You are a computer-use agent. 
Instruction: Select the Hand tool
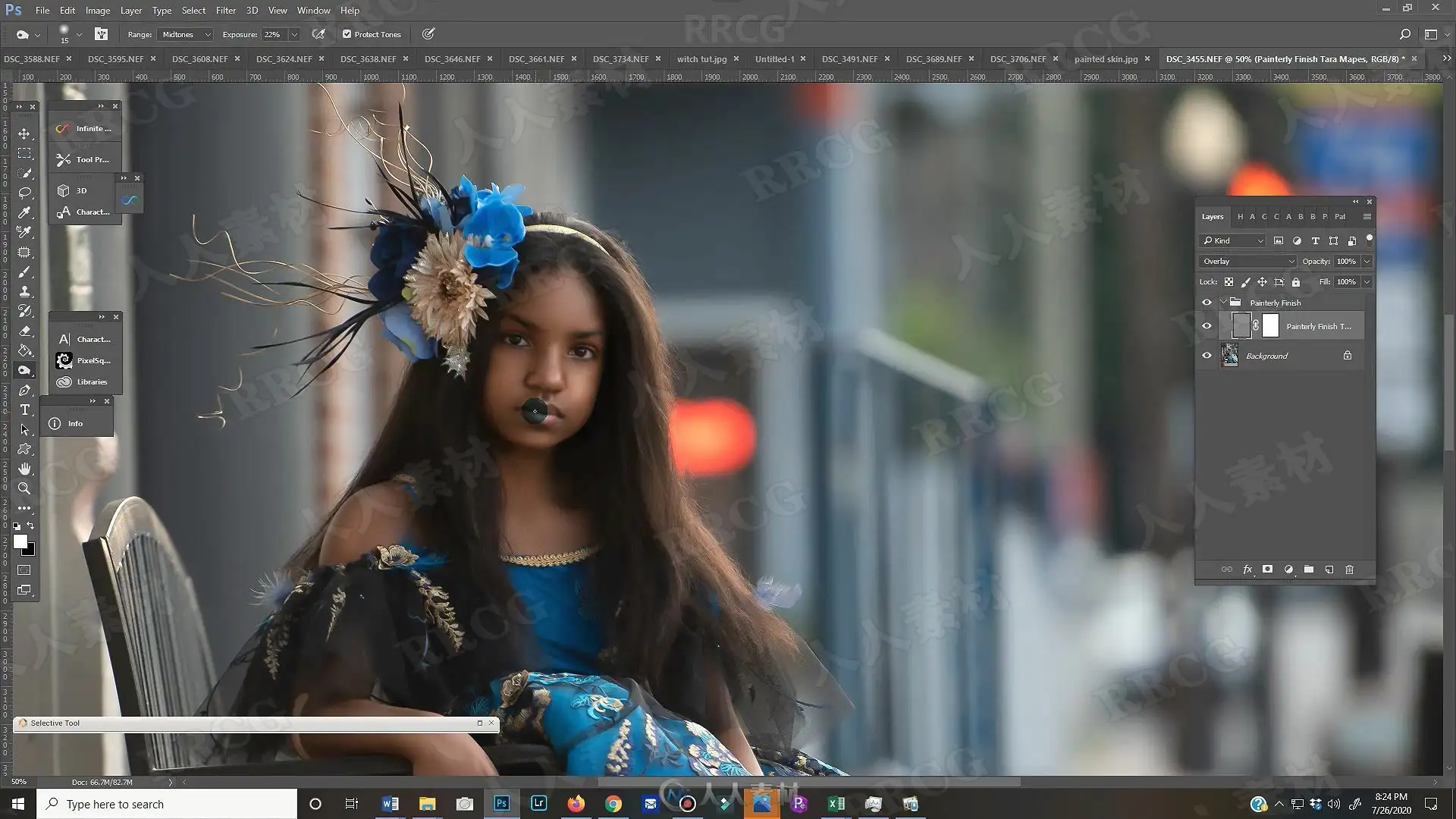click(24, 469)
